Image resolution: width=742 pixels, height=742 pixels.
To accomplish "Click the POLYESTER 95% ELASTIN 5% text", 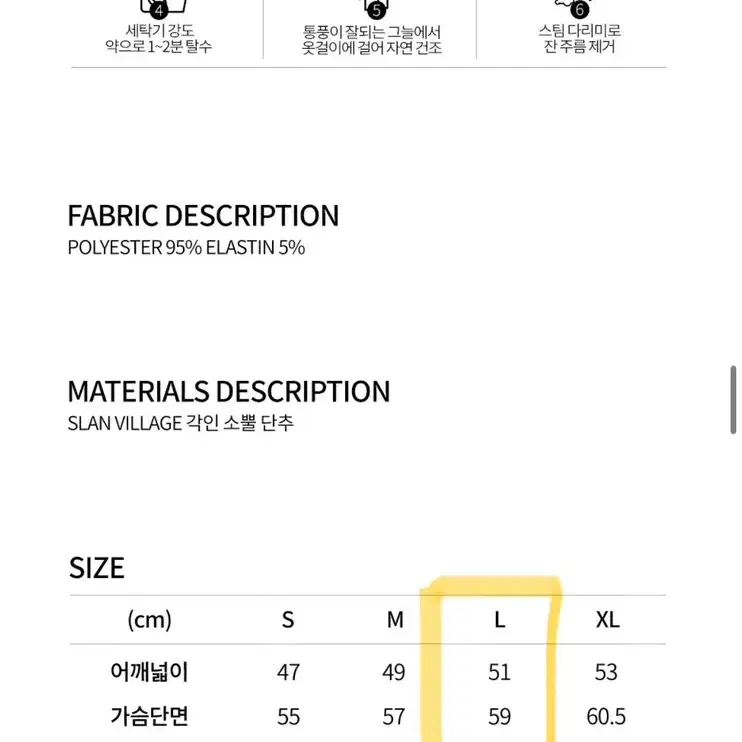I will [x=186, y=248].
